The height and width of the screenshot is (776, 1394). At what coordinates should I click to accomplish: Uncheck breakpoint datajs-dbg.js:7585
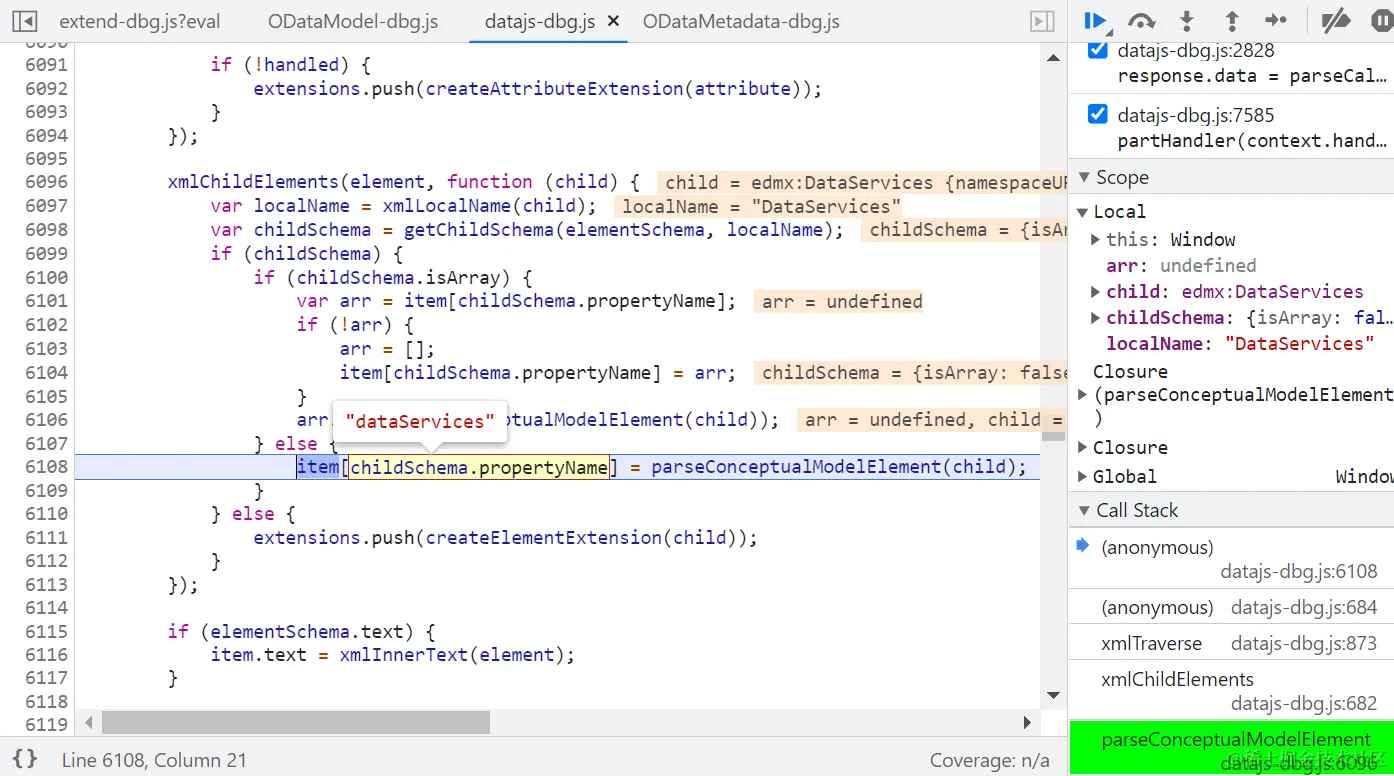click(1098, 114)
